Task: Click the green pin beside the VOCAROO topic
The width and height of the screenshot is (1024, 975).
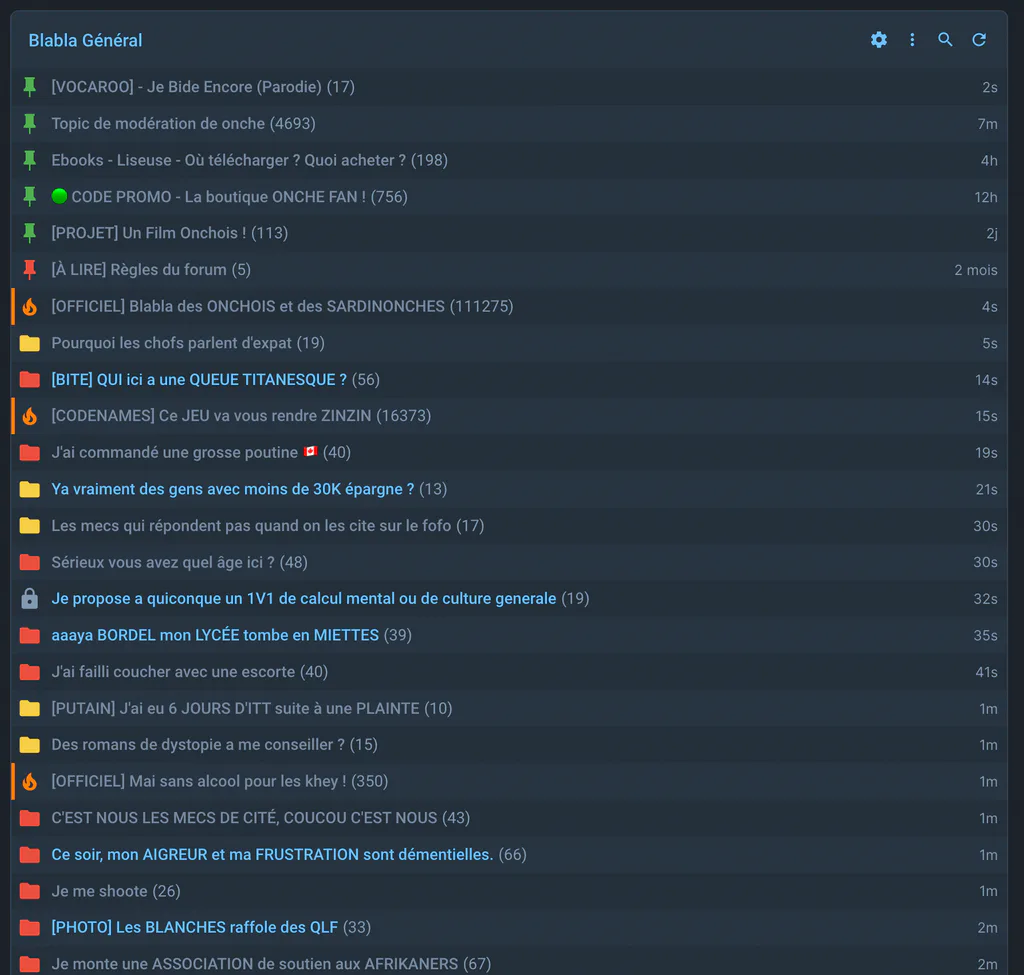Action: [x=29, y=87]
